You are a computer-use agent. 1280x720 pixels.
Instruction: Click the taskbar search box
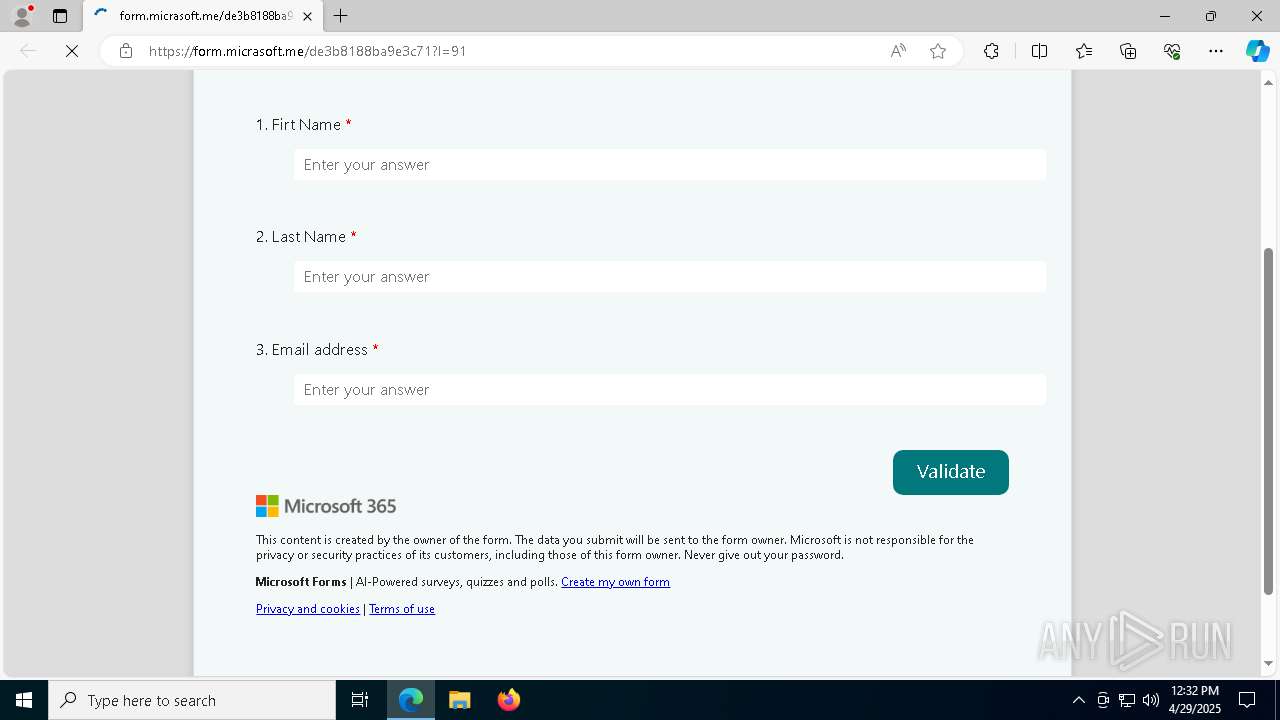pyautogui.click(x=192, y=700)
